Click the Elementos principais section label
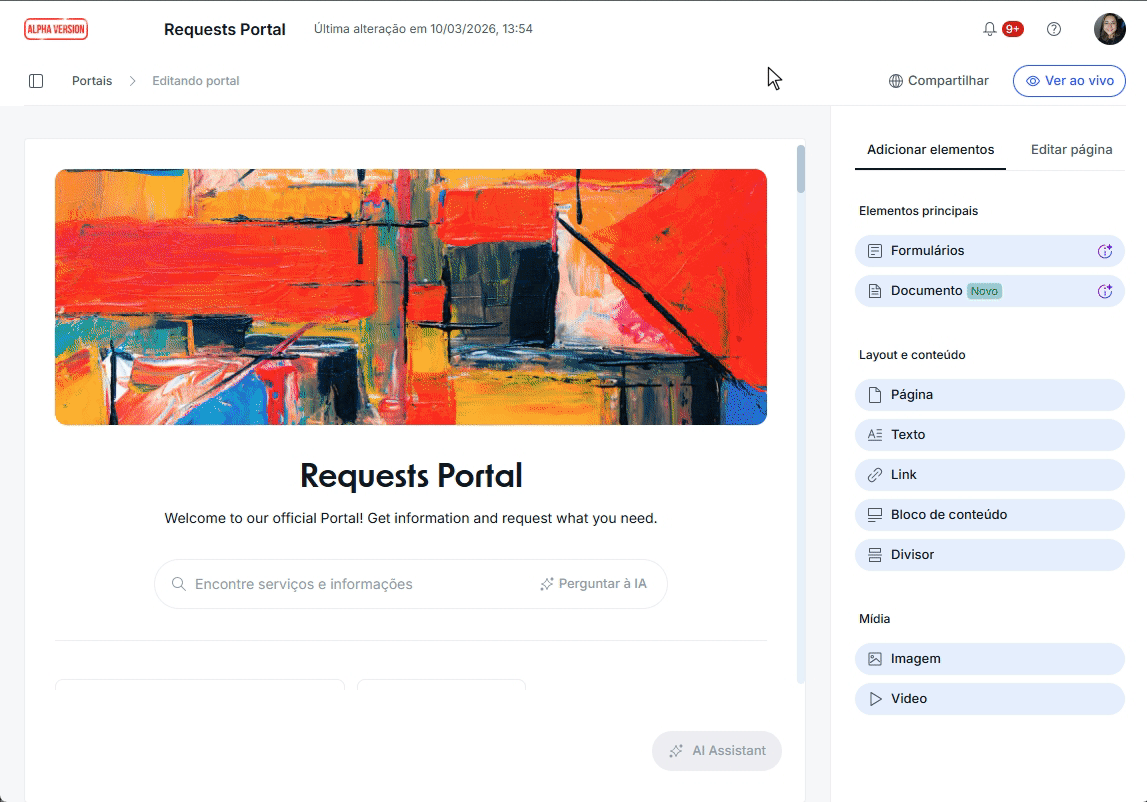This screenshot has width=1147, height=802. click(x=918, y=211)
